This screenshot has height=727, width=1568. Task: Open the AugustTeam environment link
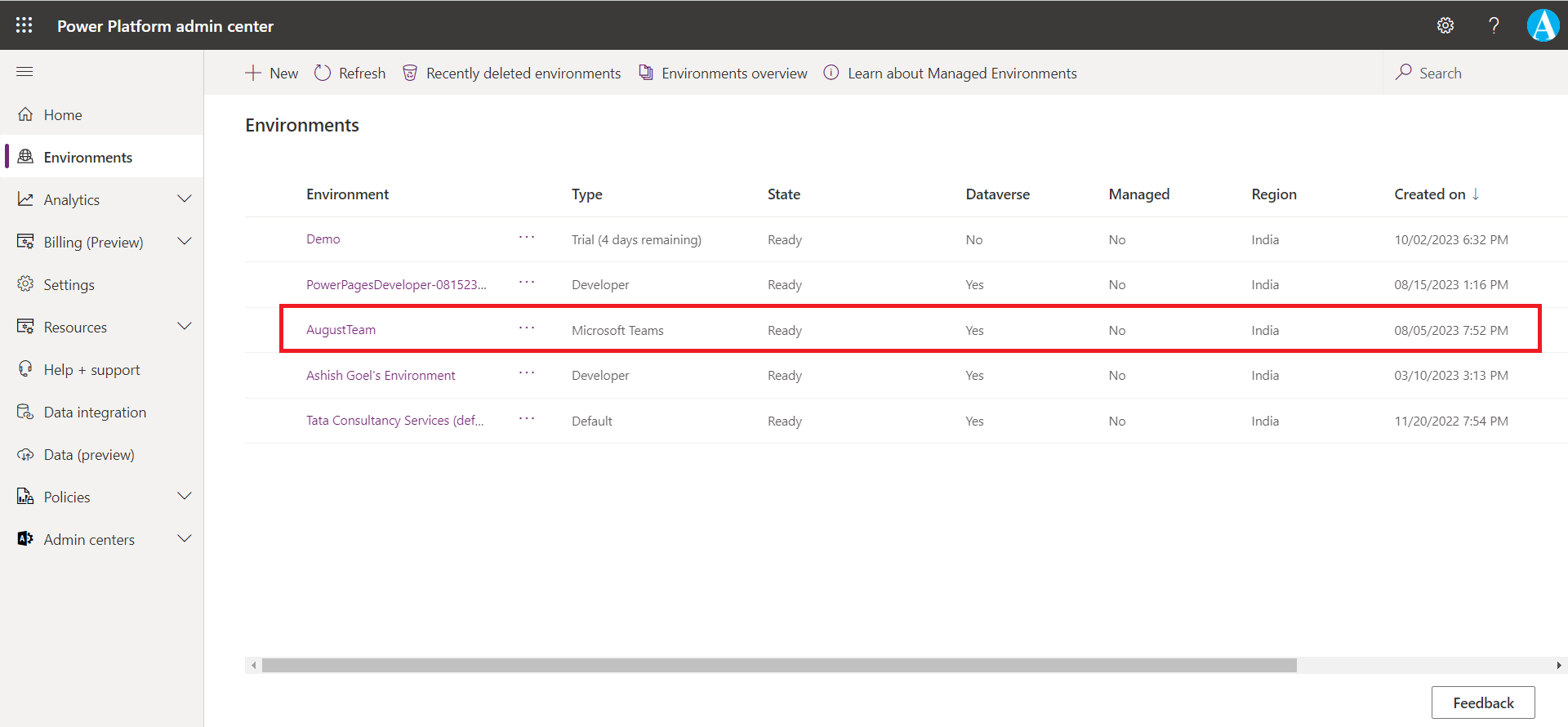pos(341,330)
